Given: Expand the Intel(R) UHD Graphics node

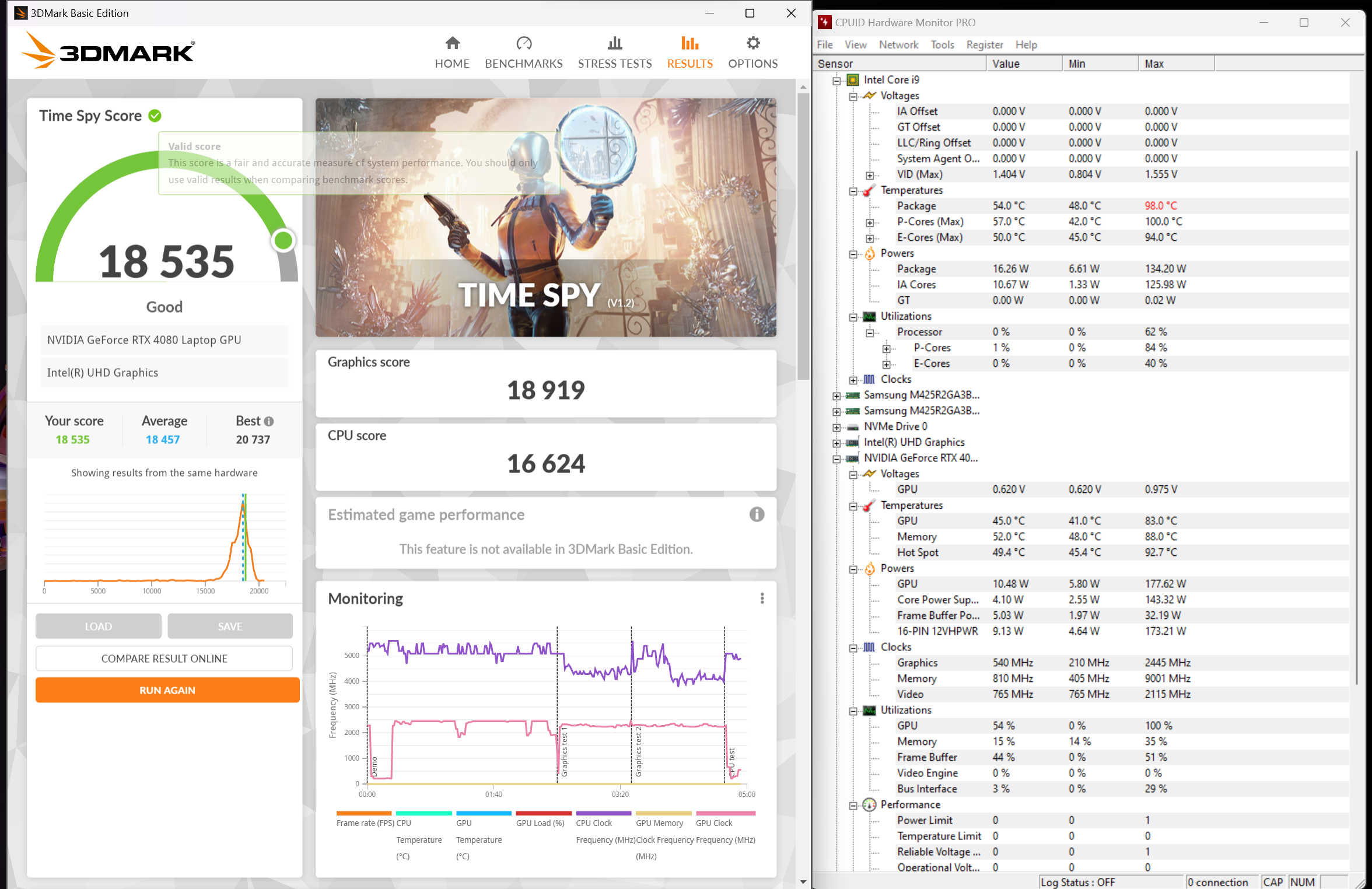Looking at the screenshot, I should click(836, 443).
